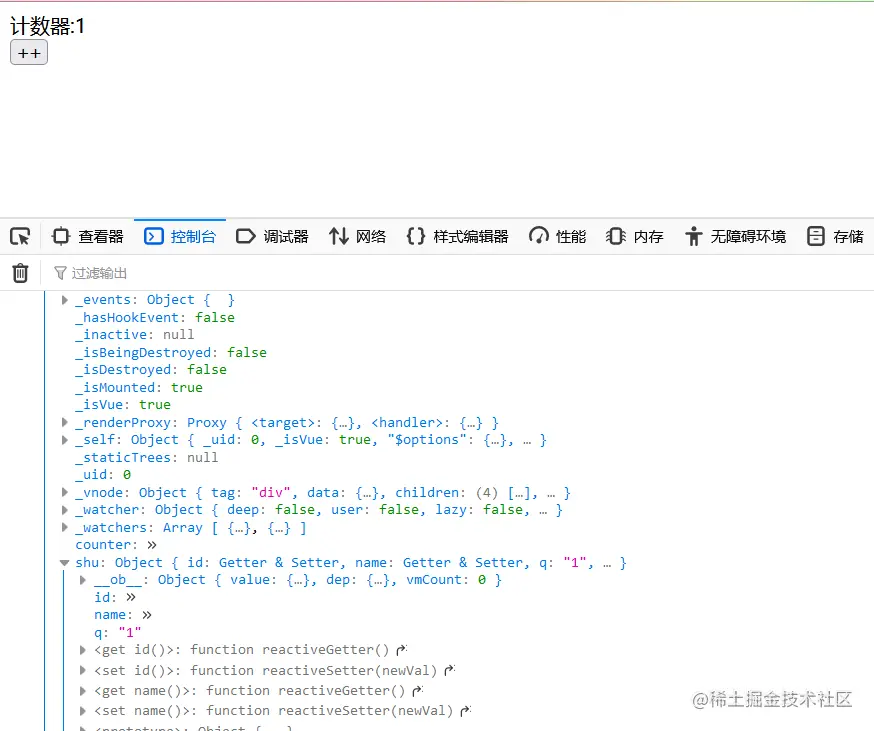Select the _staticTrees: null line

[x=147, y=458]
